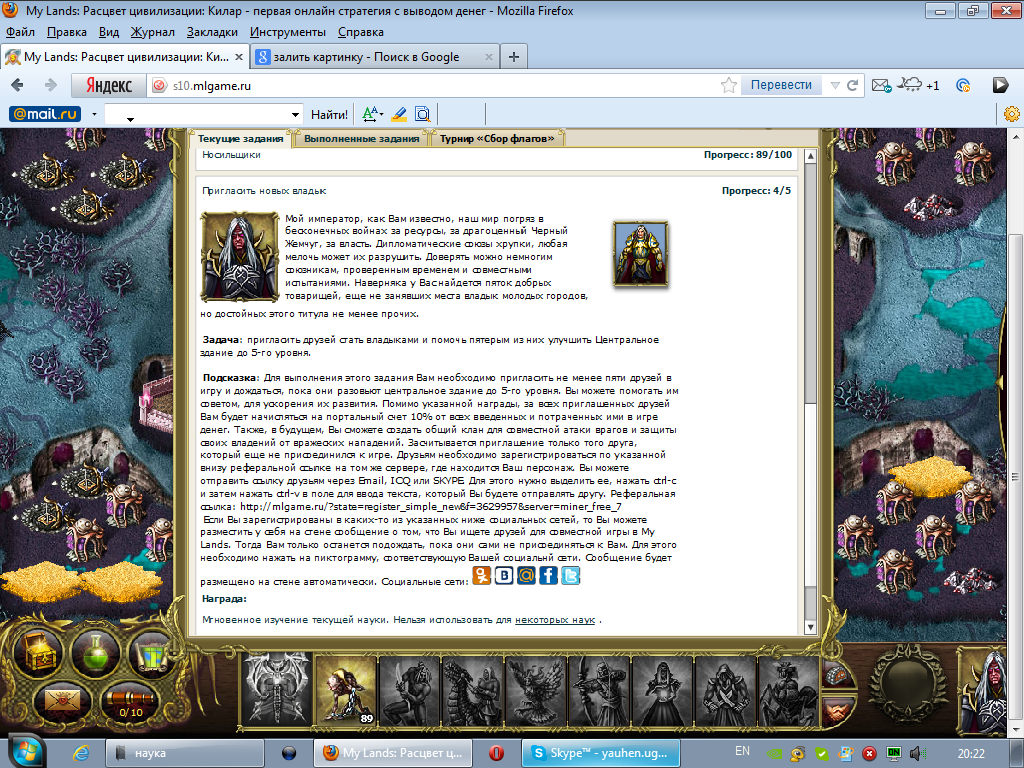Share via Mail.ru social icon
The image size is (1024, 768).
[x=526, y=575]
